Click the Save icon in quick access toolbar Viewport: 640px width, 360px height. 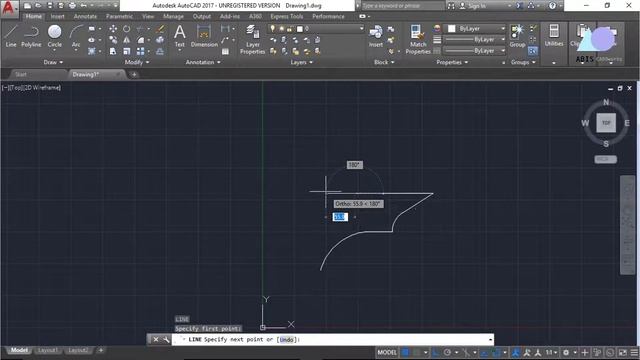tap(49, 6)
